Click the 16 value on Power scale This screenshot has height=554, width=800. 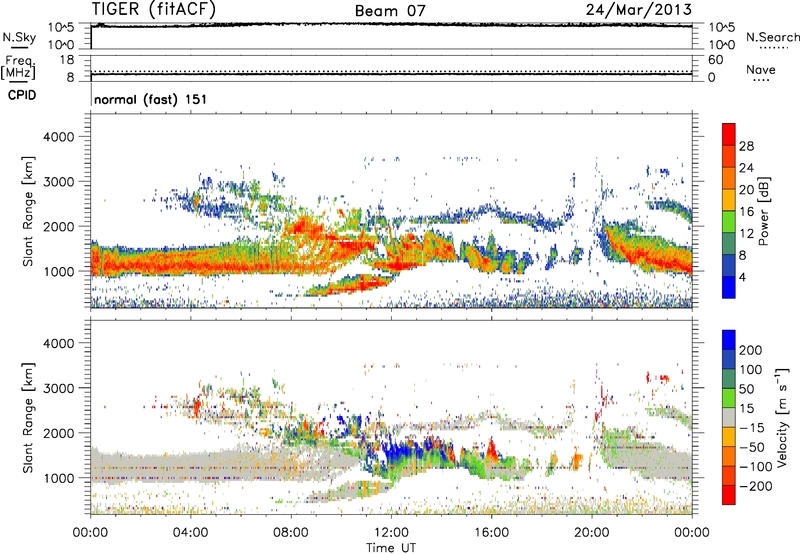(746, 212)
